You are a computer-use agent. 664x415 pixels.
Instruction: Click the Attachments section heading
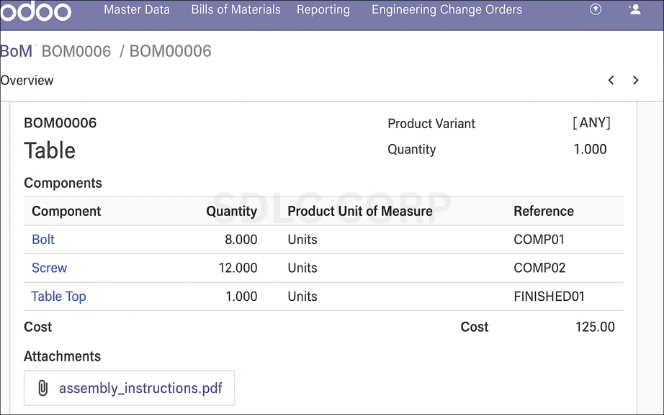(x=62, y=356)
